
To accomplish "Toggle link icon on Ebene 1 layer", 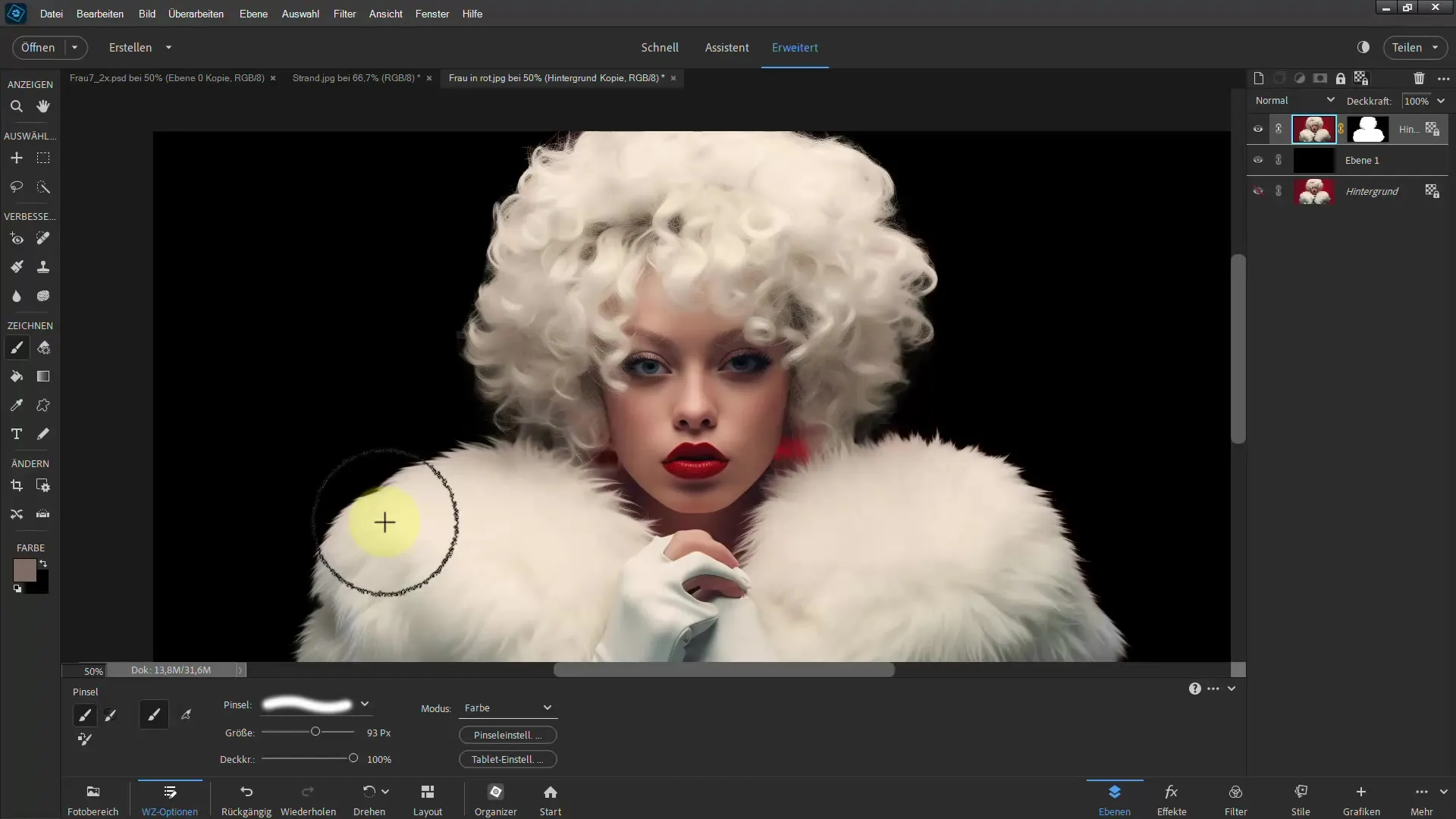I will click(1279, 160).
